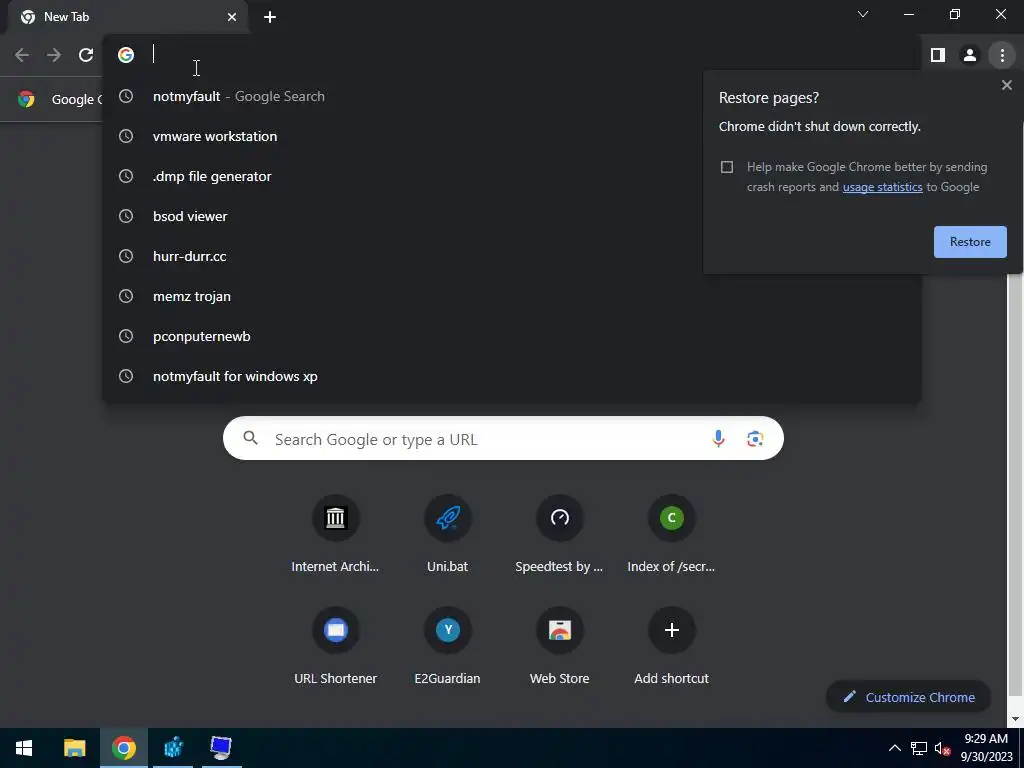Close the New Tab tab
1024x768 pixels.
(x=232, y=17)
